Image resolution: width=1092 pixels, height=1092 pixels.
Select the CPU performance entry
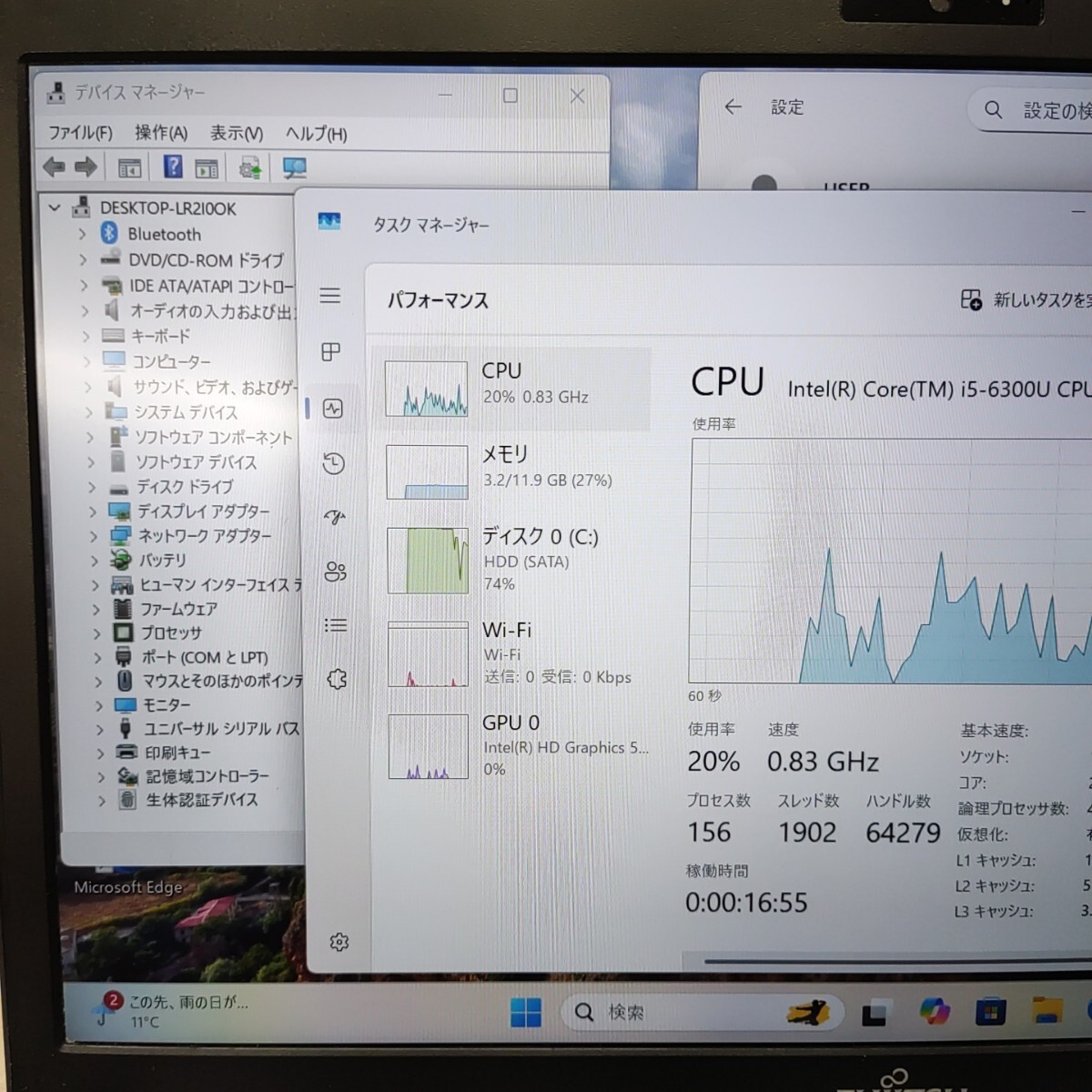pos(511,388)
